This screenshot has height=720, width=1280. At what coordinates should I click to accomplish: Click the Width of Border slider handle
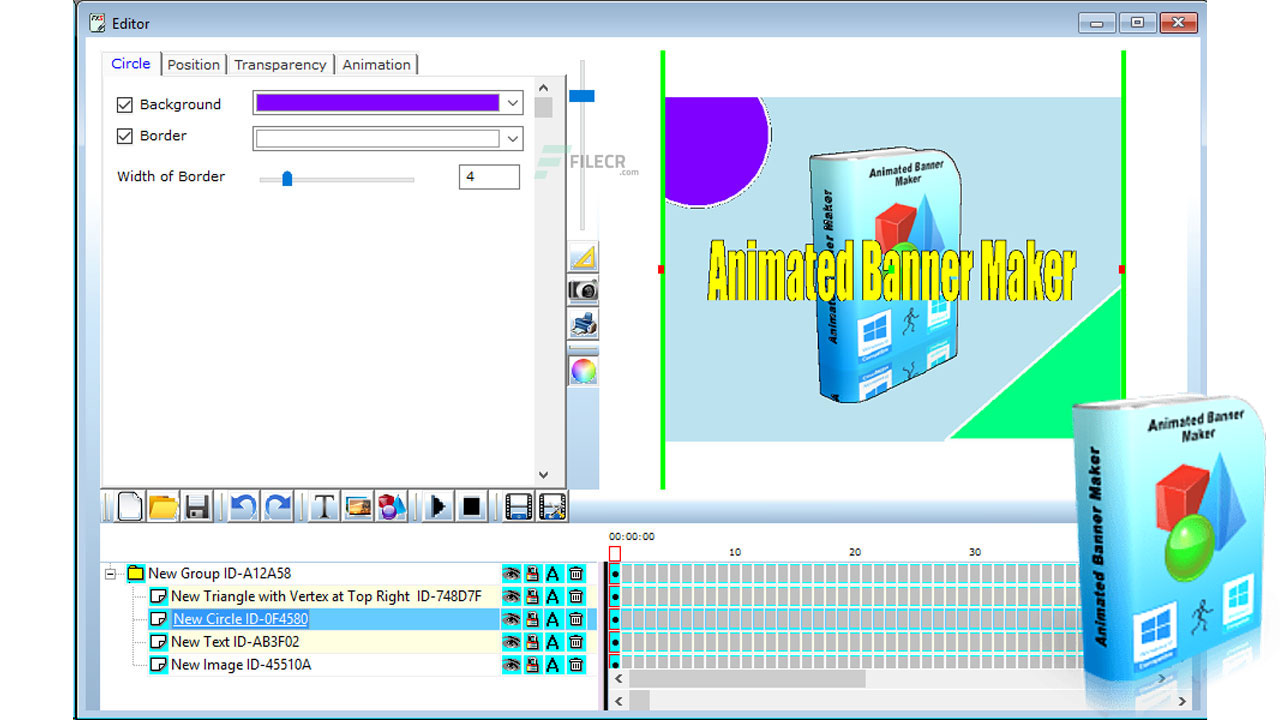pos(287,179)
